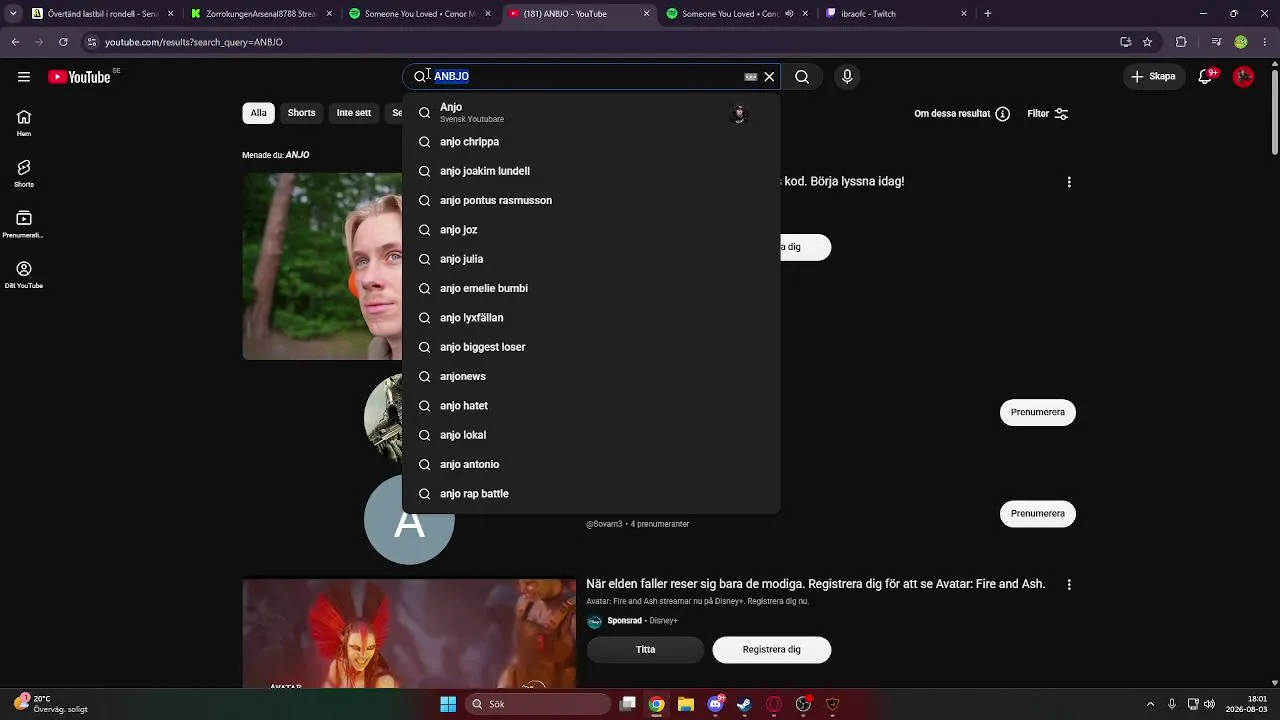Open the on-screen keyboard icon in search box

point(751,77)
